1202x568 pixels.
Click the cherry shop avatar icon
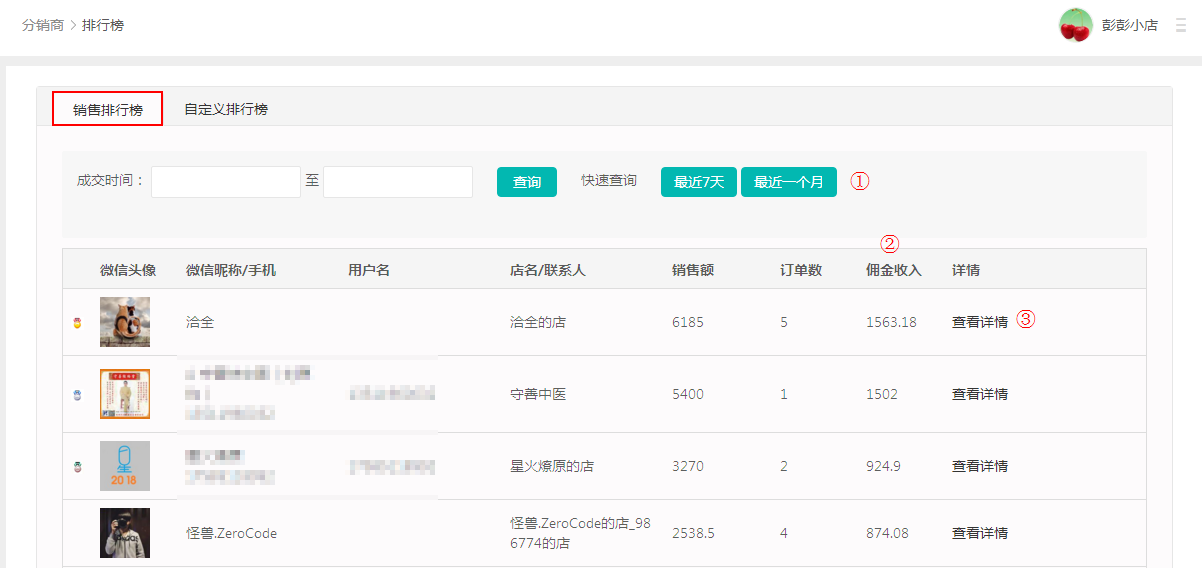[x=1075, y=25]
